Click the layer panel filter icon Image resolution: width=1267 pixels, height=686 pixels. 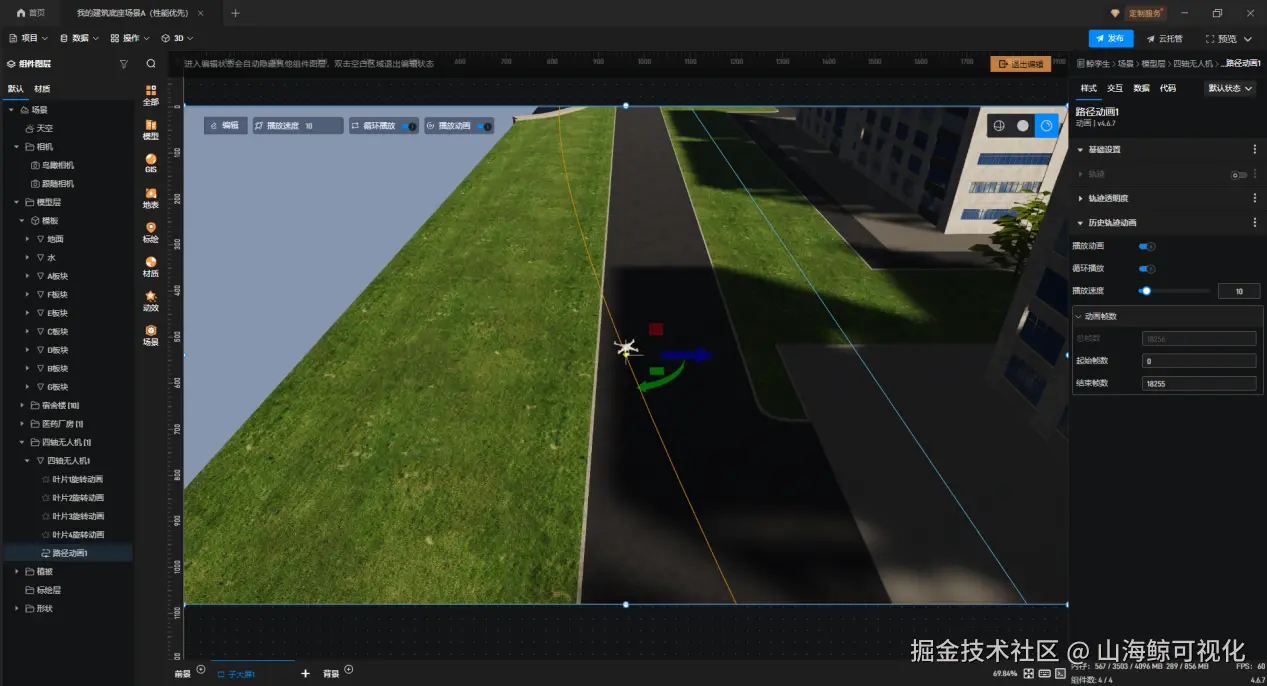(124, 63)
